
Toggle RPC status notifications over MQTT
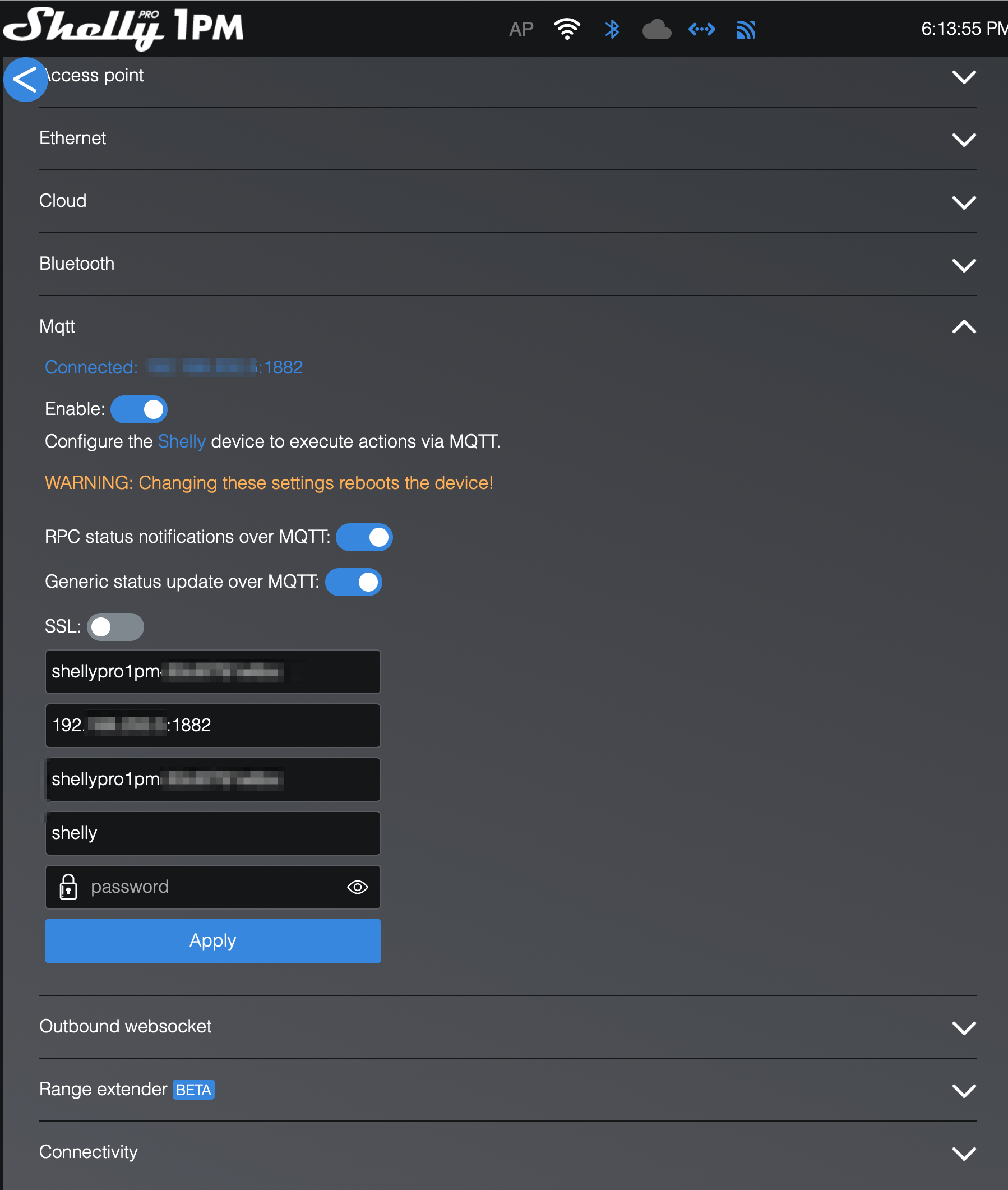tap(364, 537)
